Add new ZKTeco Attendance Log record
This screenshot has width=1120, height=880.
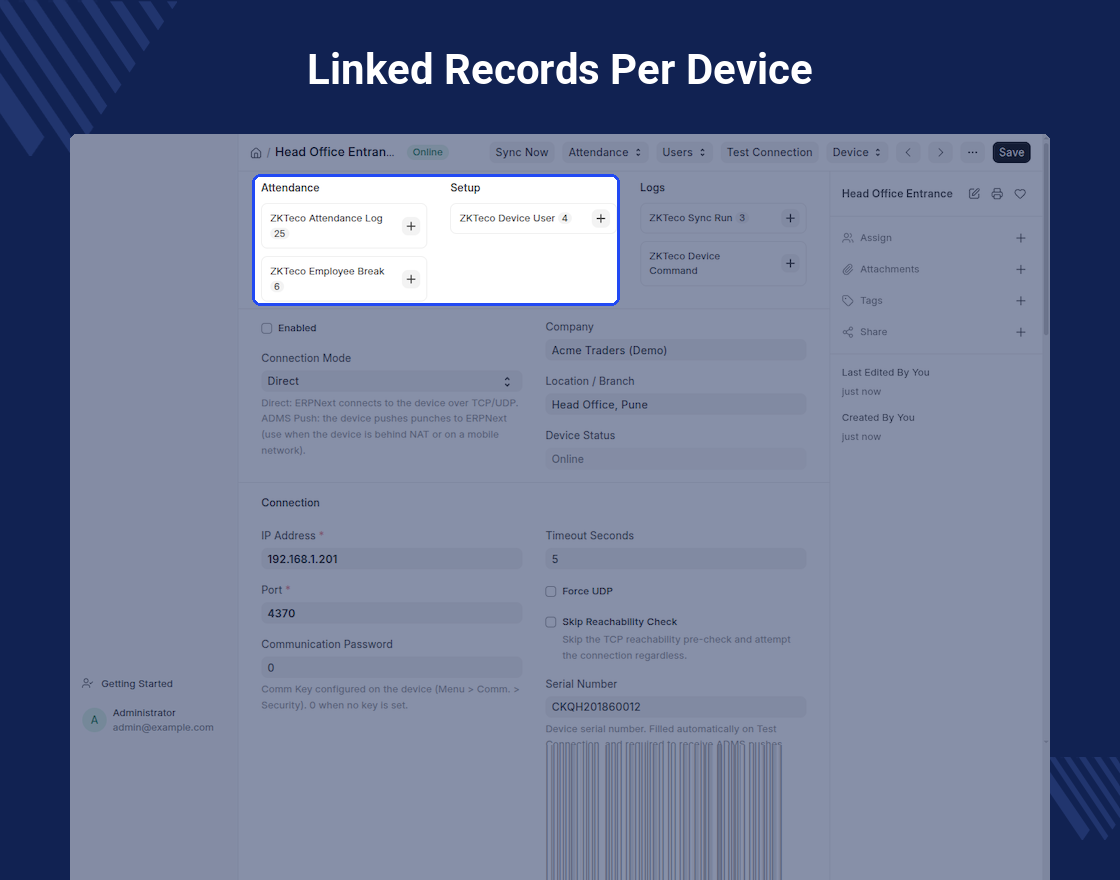click(411, 226)
